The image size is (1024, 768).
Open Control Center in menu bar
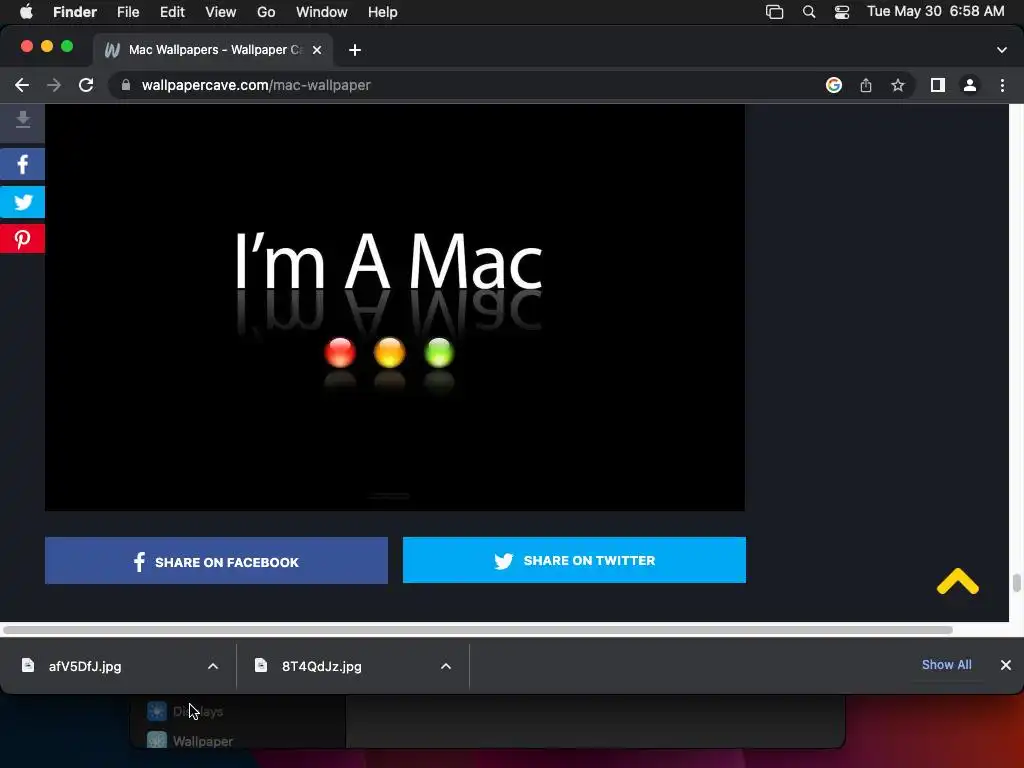point(842,12)
